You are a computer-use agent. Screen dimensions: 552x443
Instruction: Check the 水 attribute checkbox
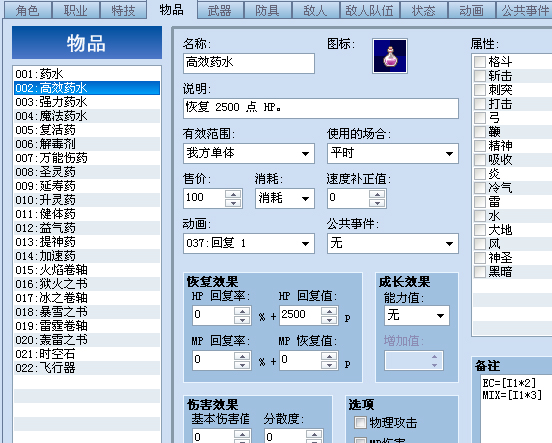(479, 216)
